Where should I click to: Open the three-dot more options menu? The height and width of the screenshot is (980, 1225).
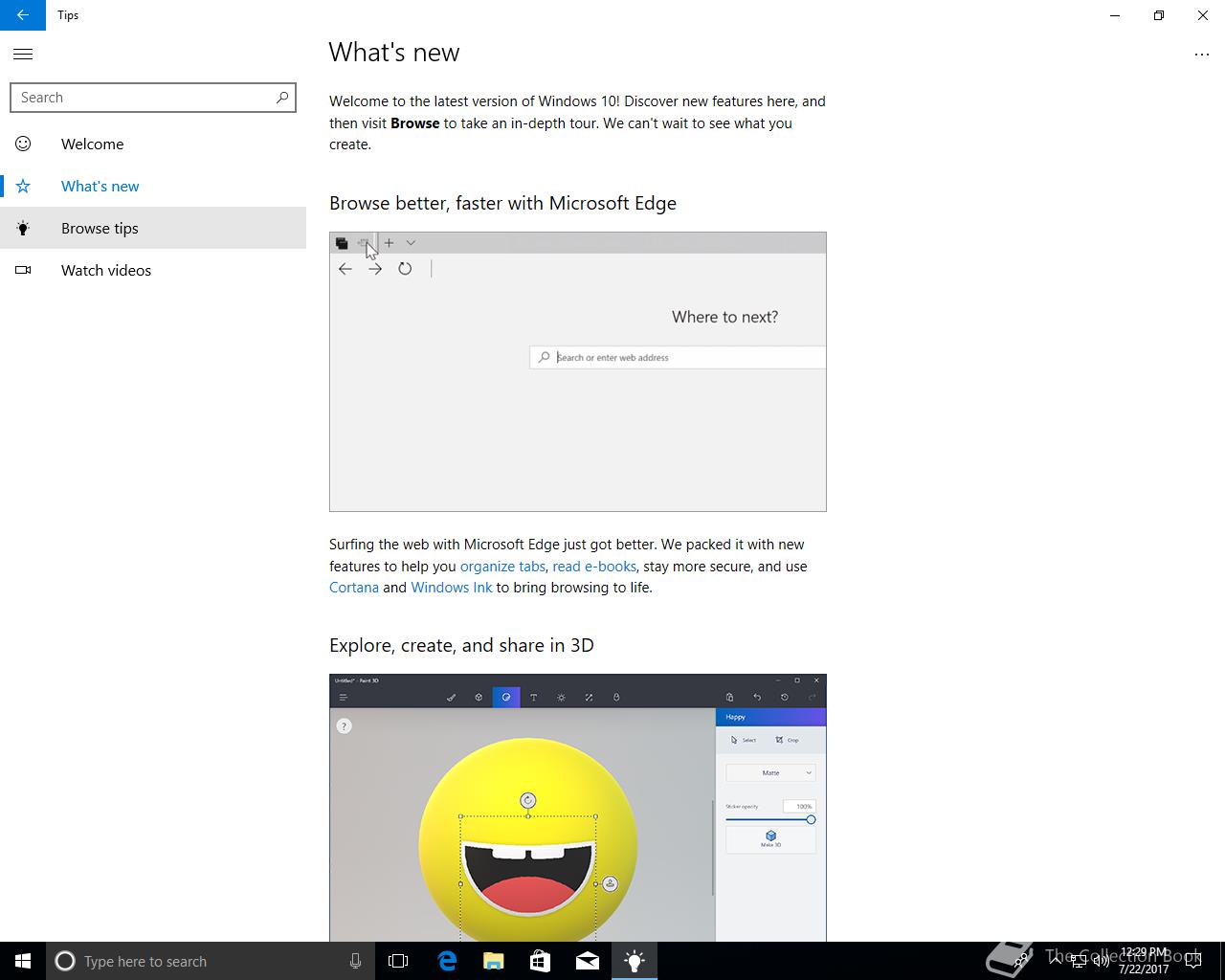[1202, 55]
